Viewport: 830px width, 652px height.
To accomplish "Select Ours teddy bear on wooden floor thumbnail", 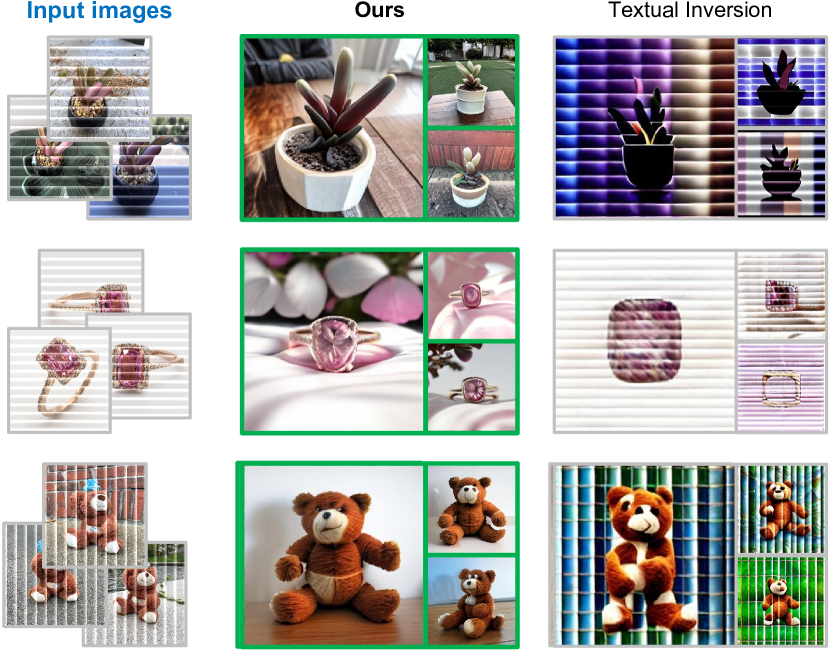I will click(472, 601).
